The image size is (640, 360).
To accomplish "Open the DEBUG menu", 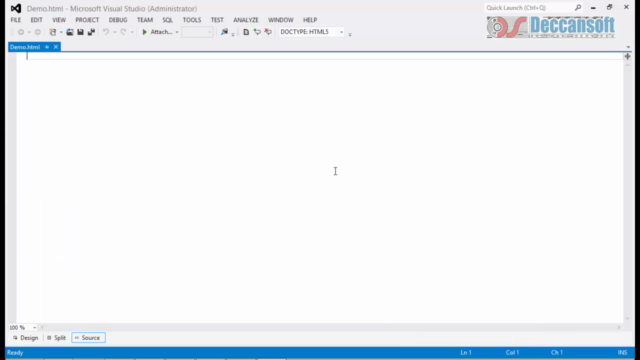I will 118,20.
